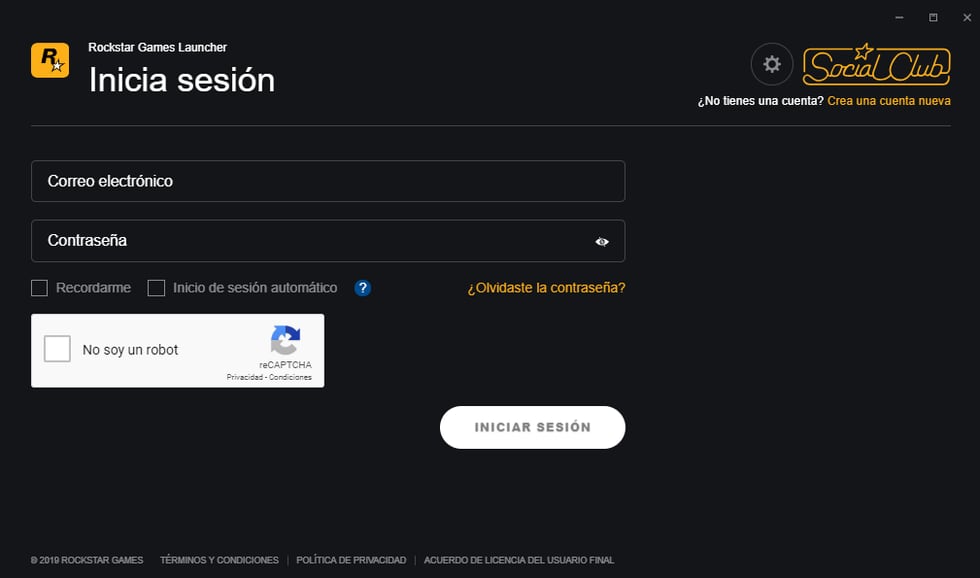Tick the Recordarme checkbox
The height and width of the screenshot is (578, 980).
tap(39, 288)
